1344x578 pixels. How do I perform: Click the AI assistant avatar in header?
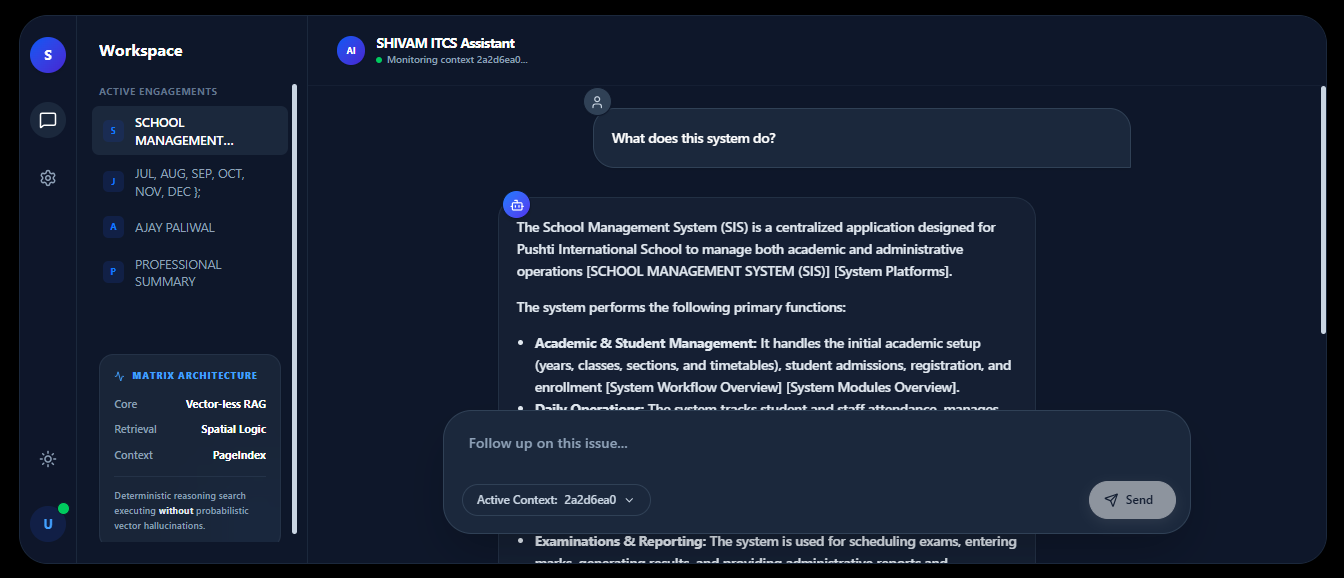(351, 50)
